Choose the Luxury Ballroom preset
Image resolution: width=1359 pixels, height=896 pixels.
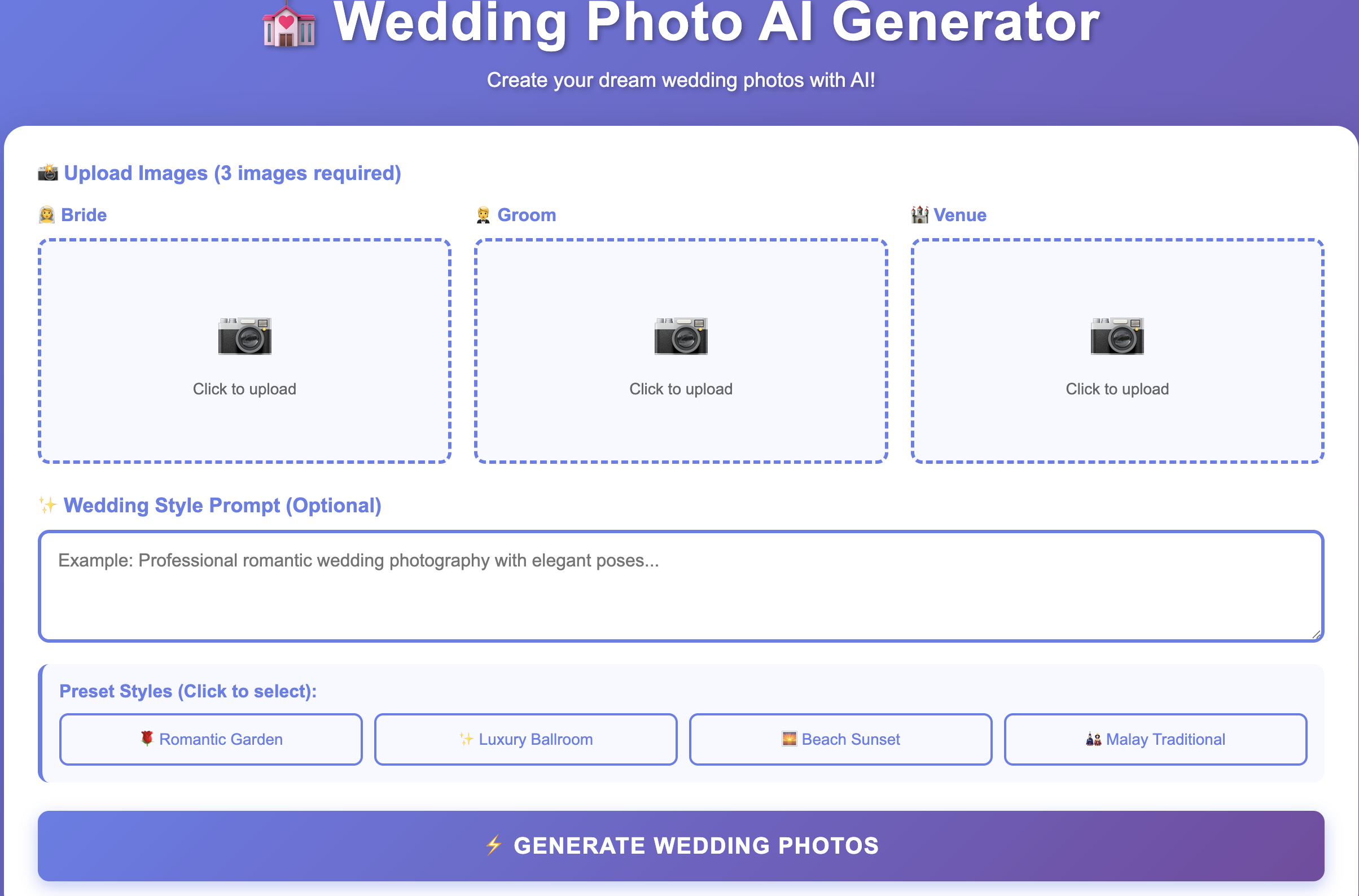pos(526,739)
